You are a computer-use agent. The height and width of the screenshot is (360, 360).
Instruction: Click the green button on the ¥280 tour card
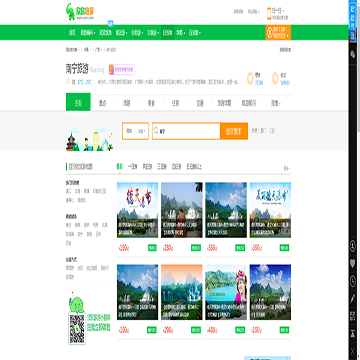[x=196, y=248]
